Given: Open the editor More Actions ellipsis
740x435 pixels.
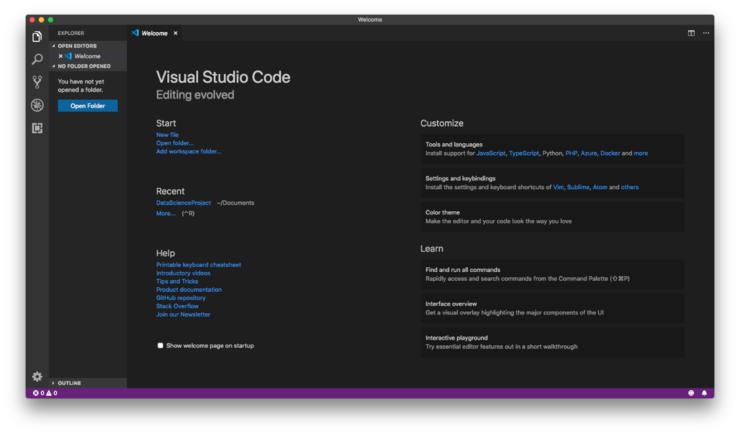Looking at the screenshot, I should click(x=706, y=33).
